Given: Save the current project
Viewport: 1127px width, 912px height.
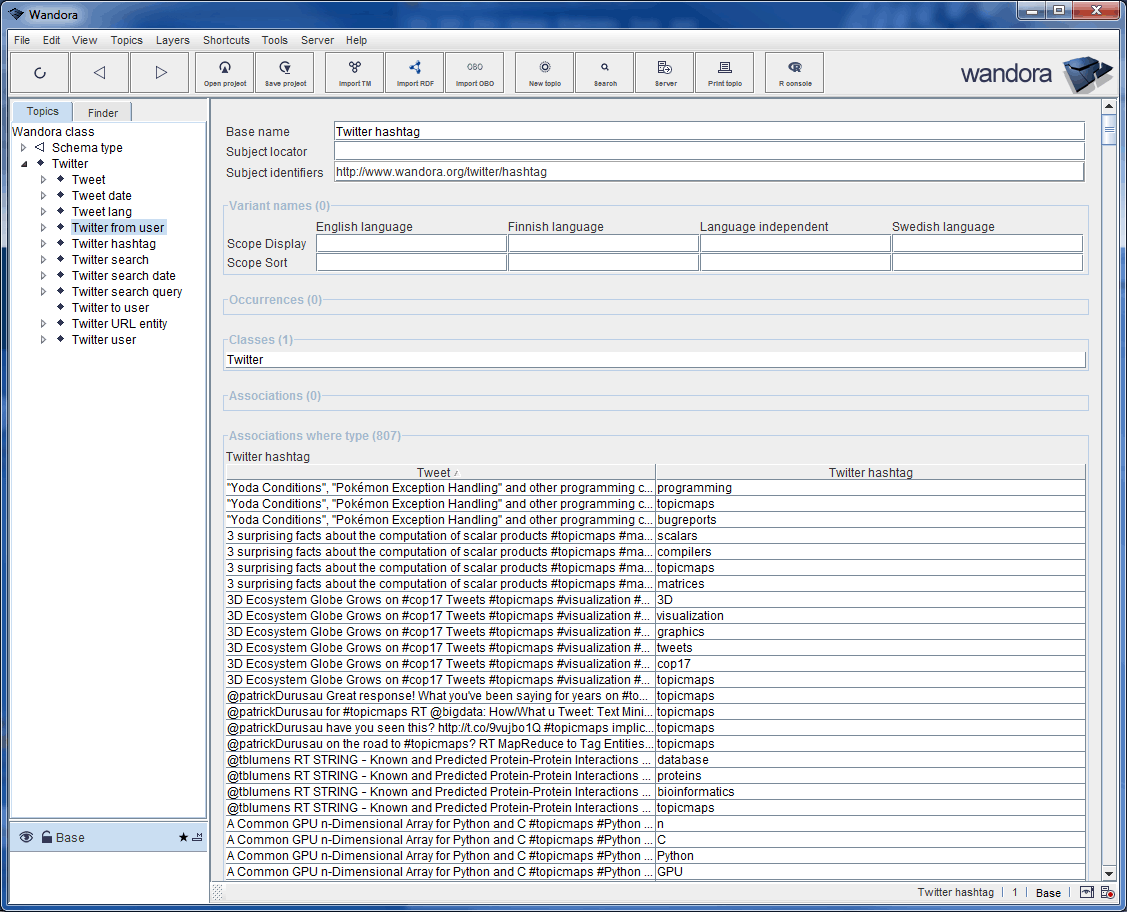Looking at the screenshot, I should 286,72.
